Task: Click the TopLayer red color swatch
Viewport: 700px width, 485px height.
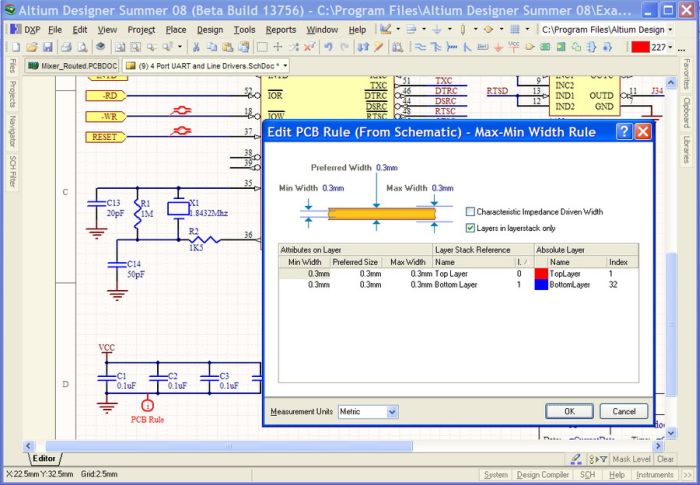Action: point(541,274)
